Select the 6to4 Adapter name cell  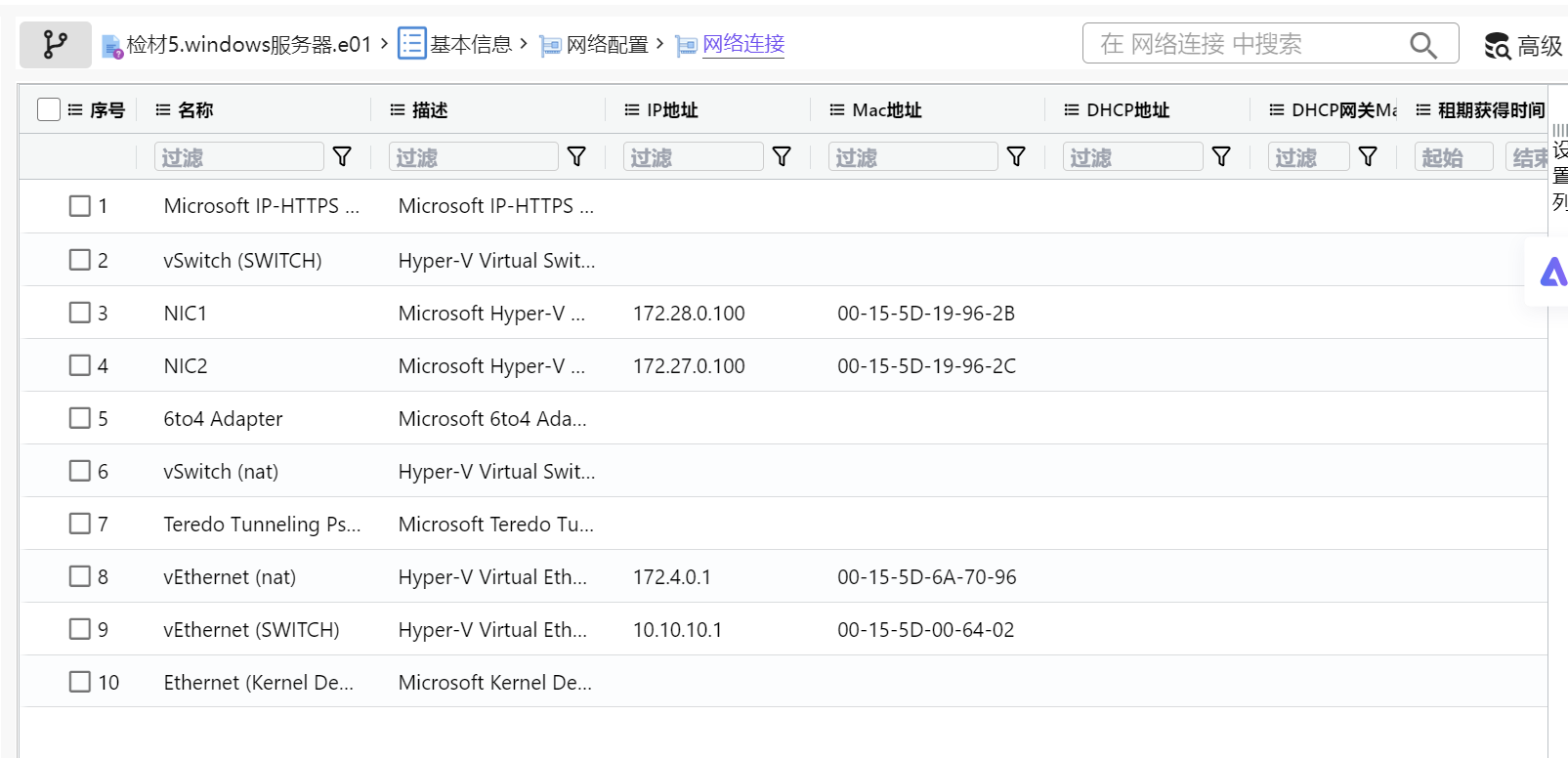click(x=223, y=419)
